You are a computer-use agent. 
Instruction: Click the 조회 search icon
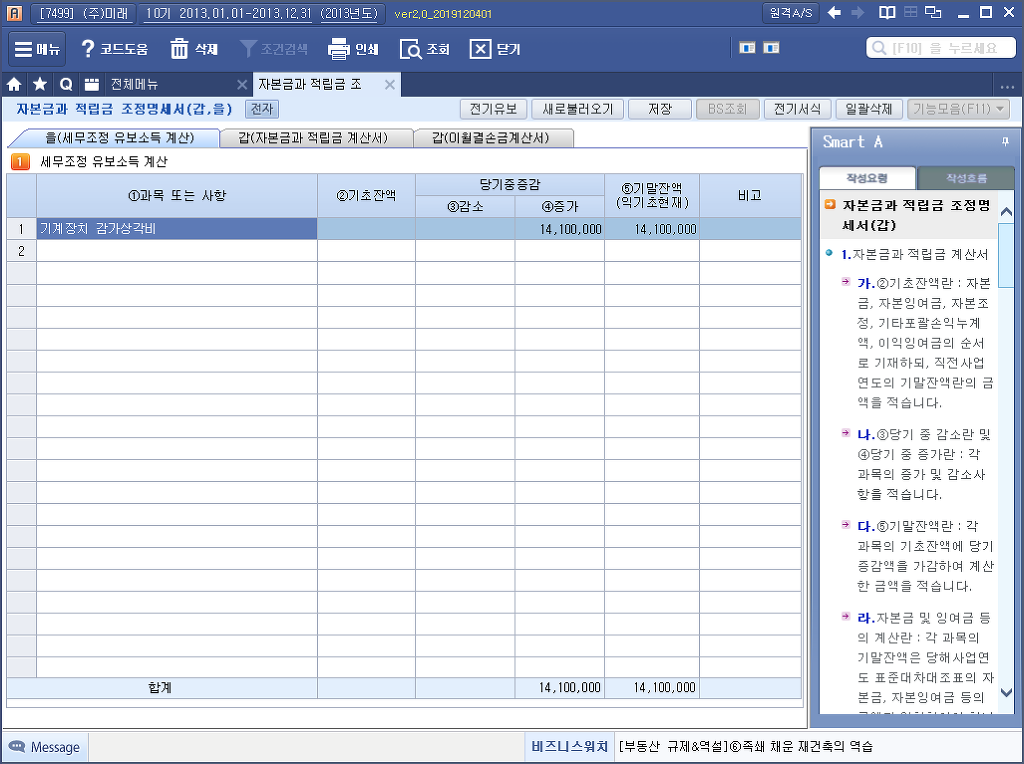pyautogui.click(x=410, y=49)
